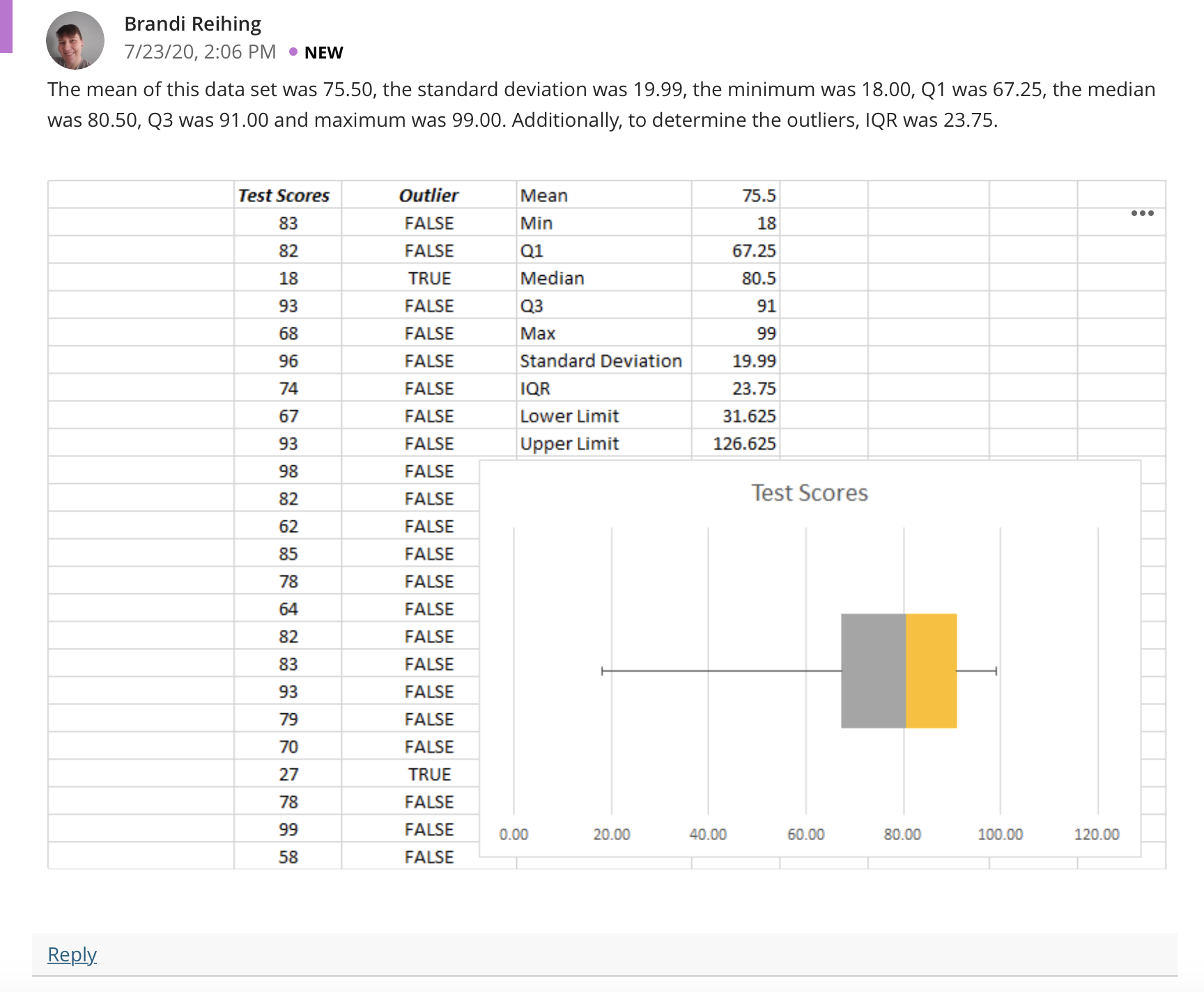
Task: Click the purple NEW indicator dot
Action: (x=293, y=52)
